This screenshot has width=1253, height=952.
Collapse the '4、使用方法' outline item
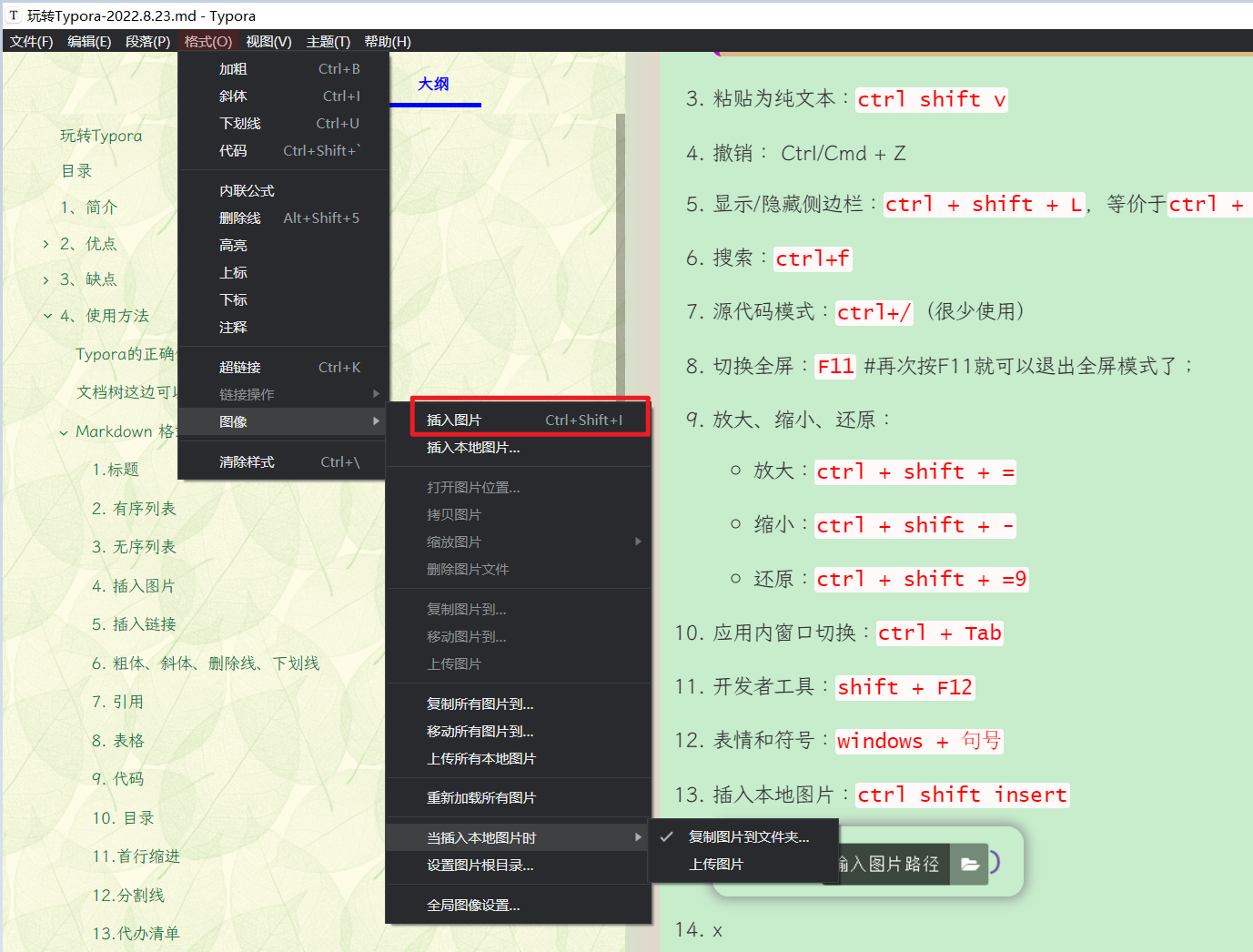coord(47,316)
